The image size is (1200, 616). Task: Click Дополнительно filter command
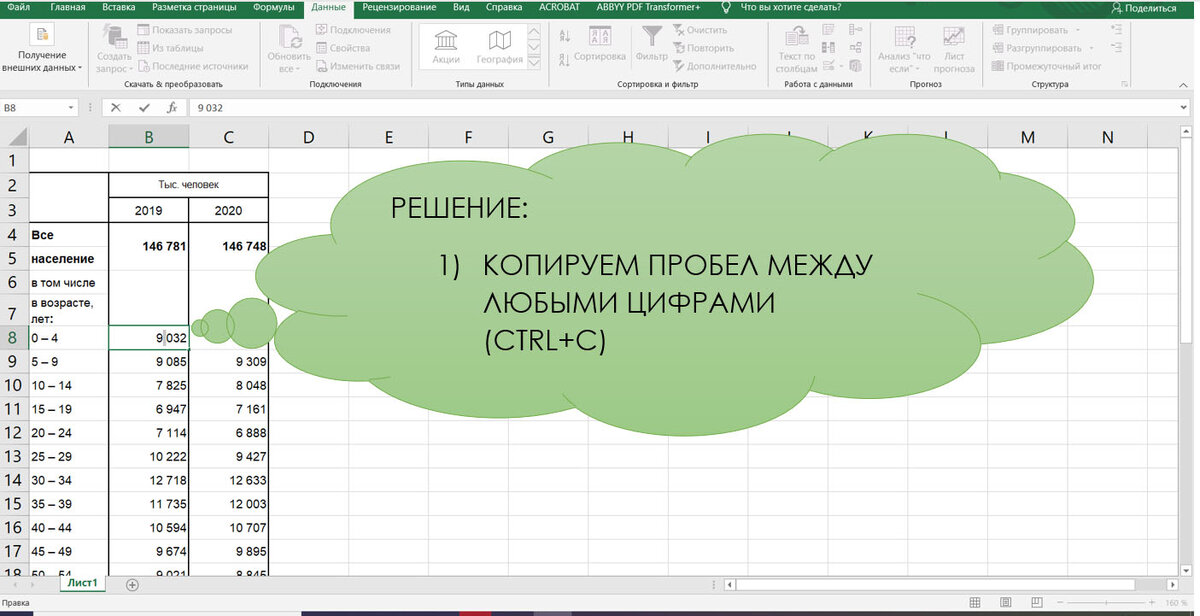click(714, 66)
